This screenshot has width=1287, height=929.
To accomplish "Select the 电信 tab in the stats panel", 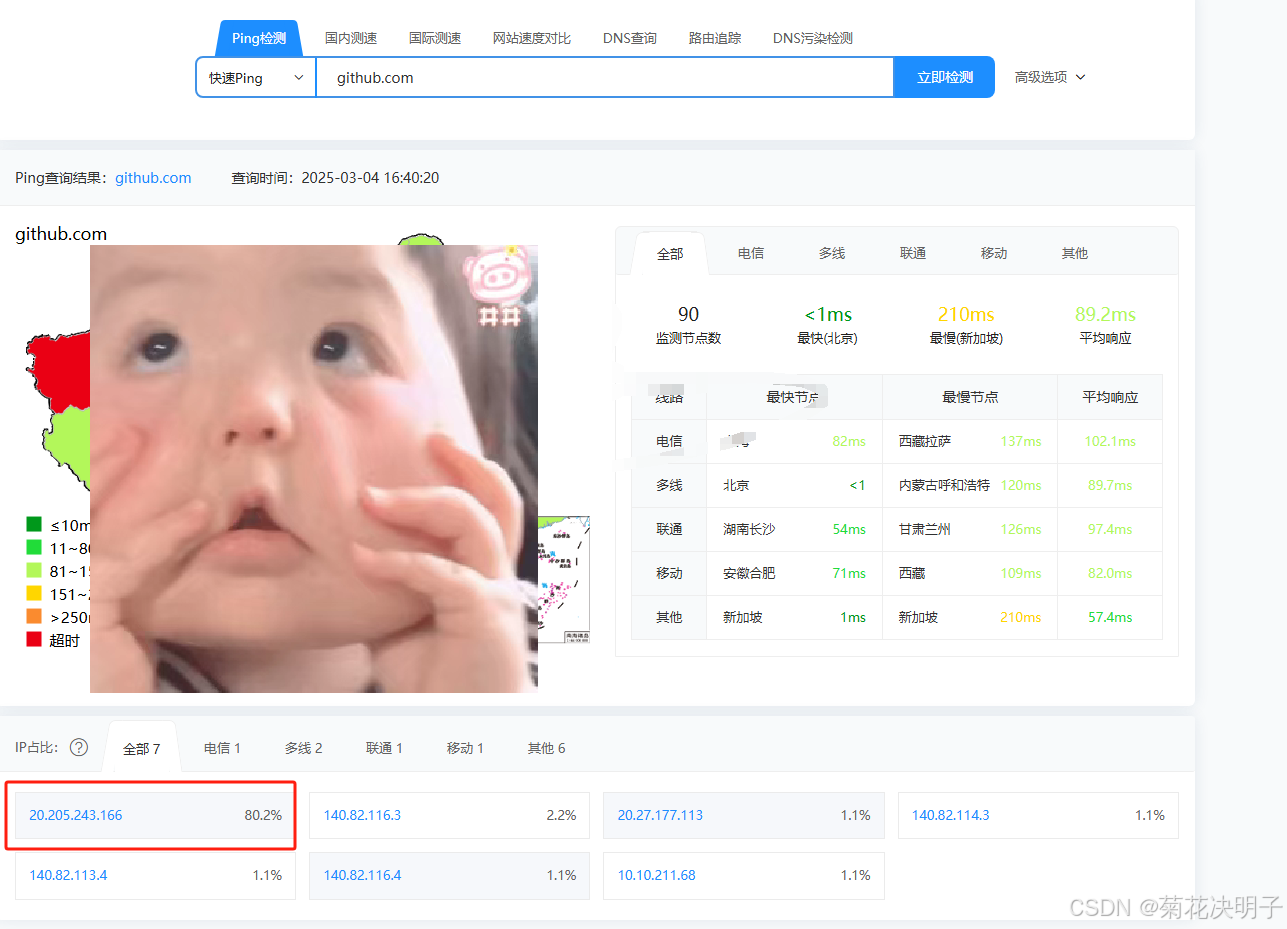I will pyautogui.click(x=751, y=253).
